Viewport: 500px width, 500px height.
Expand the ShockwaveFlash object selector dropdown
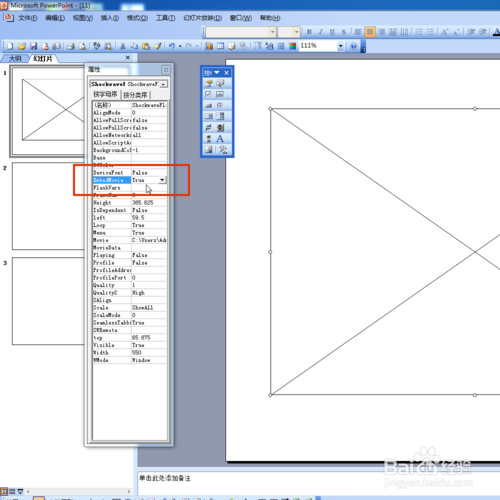pyautogui.click(x=163, y=84)
